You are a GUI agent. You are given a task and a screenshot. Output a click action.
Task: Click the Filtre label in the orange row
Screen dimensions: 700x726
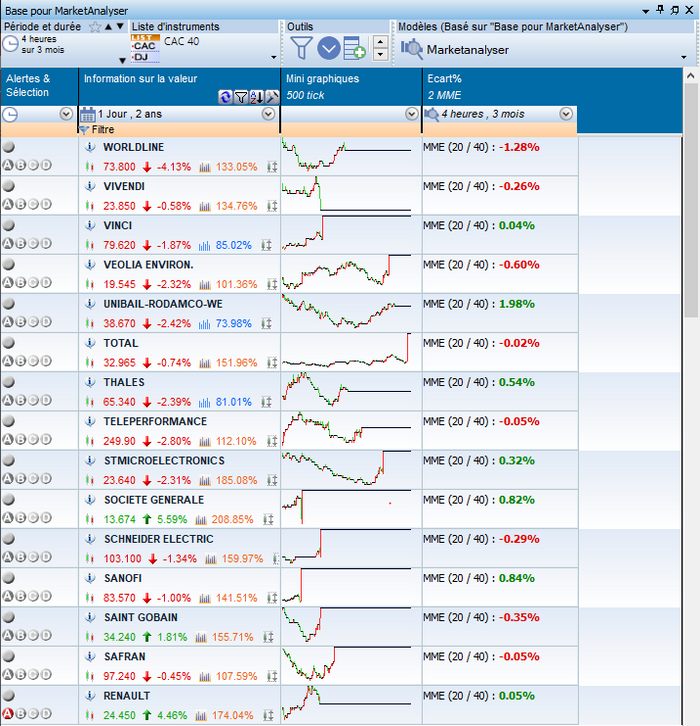click(x=103, y=130)
